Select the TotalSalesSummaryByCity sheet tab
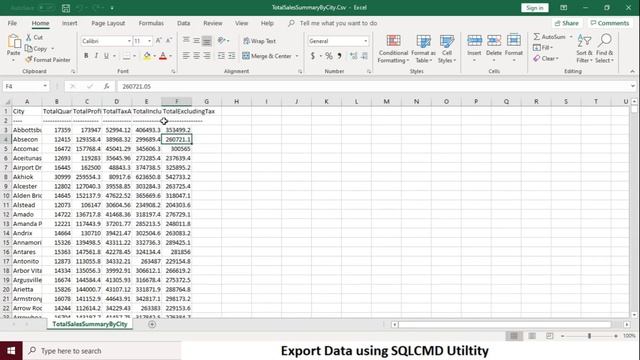Image resolution: width=640 pixels, height=360 pixels. click(x=90, y=324)
